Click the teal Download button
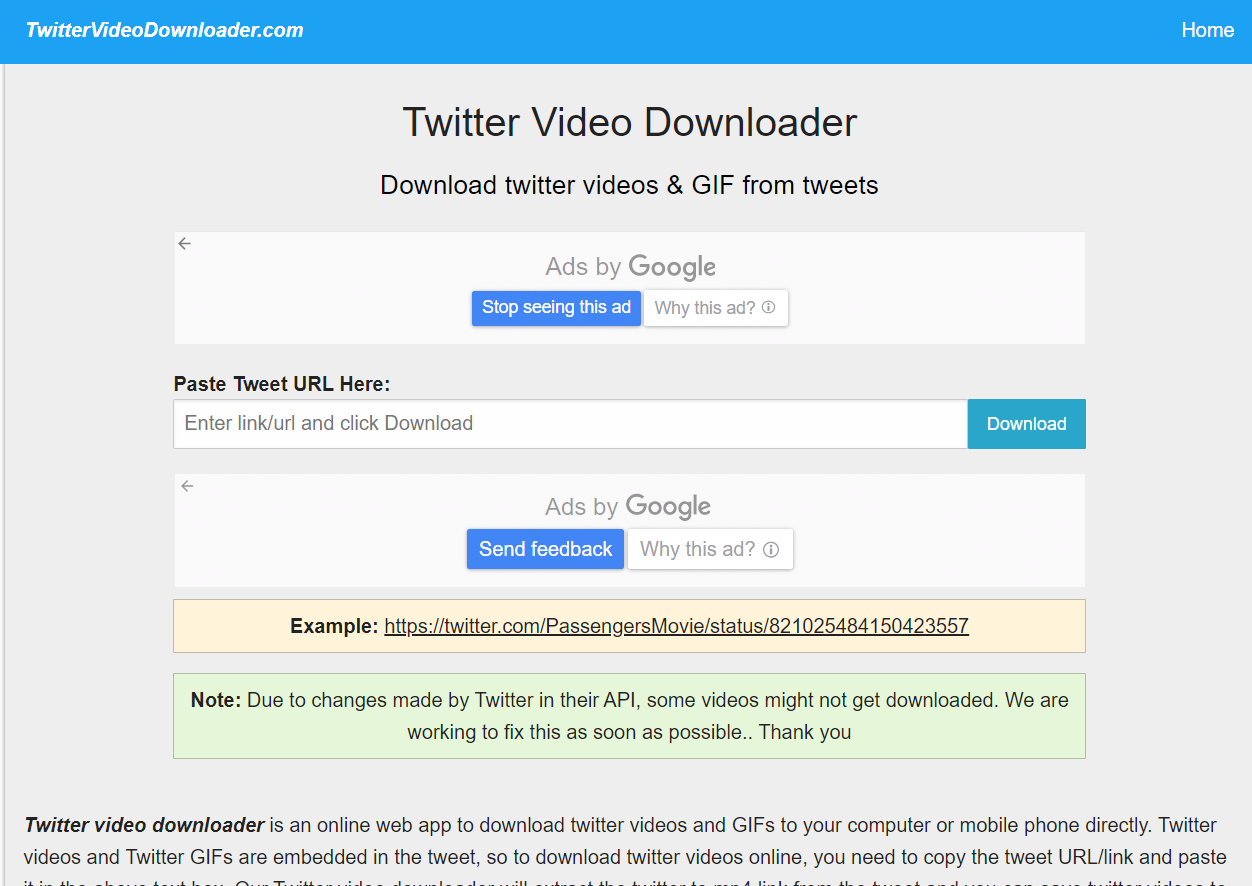Image resolution: width=1252 pixels, height=886 pixels. tap(1026, 424)
